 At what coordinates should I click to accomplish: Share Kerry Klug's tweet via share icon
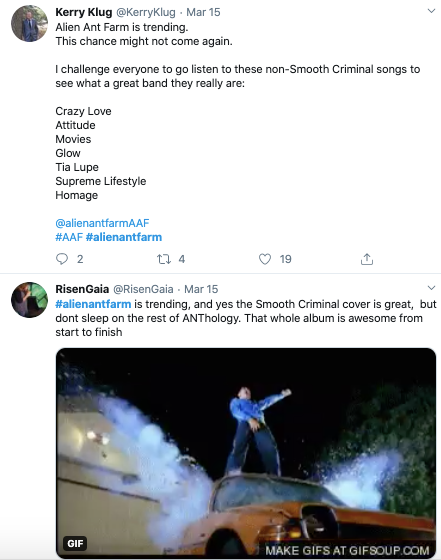coord(367,259)
